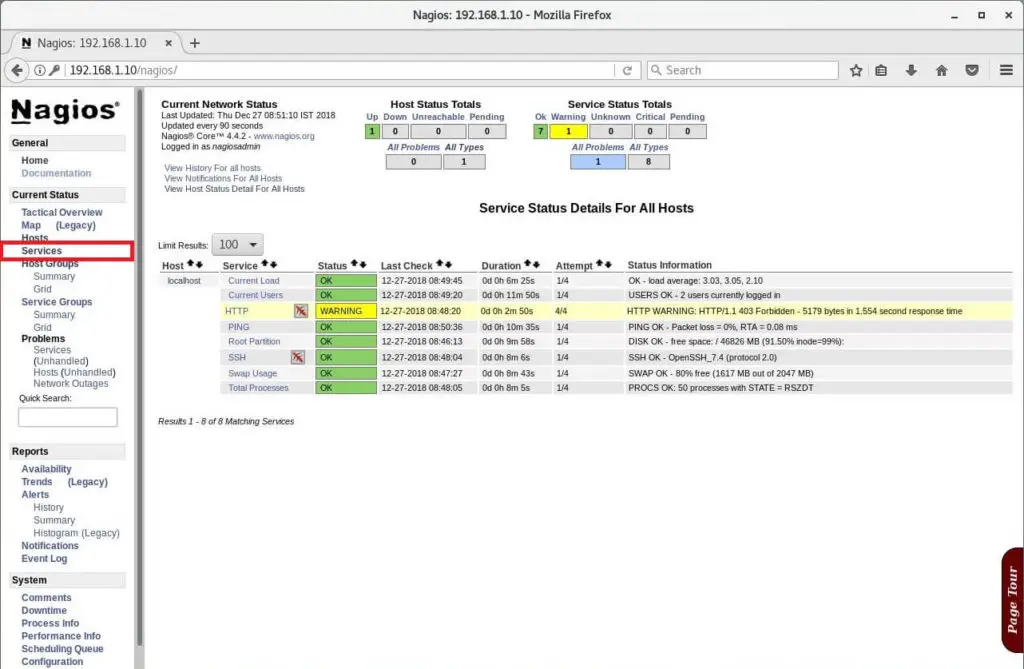Screen dimensions: 1024x669
Task: Click Service All Types count 8
Action: [x=648, y=161]
